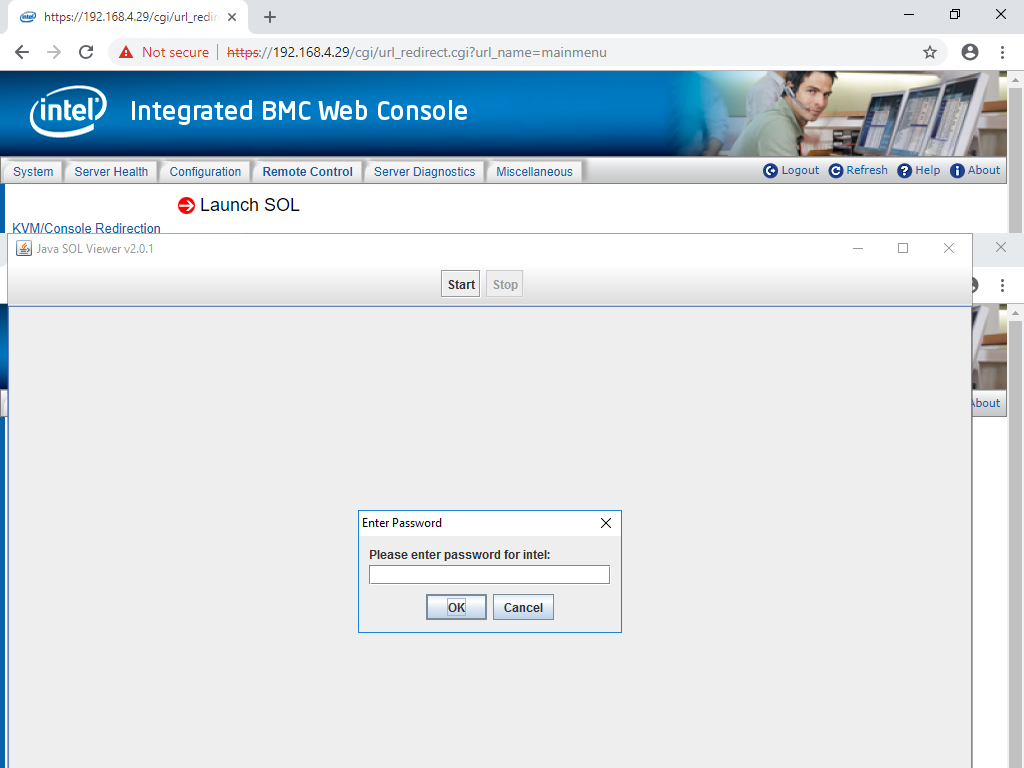Screen dimensions: 1024x768
Task: Open the System menu tab
Action: [x=33, y=172]
